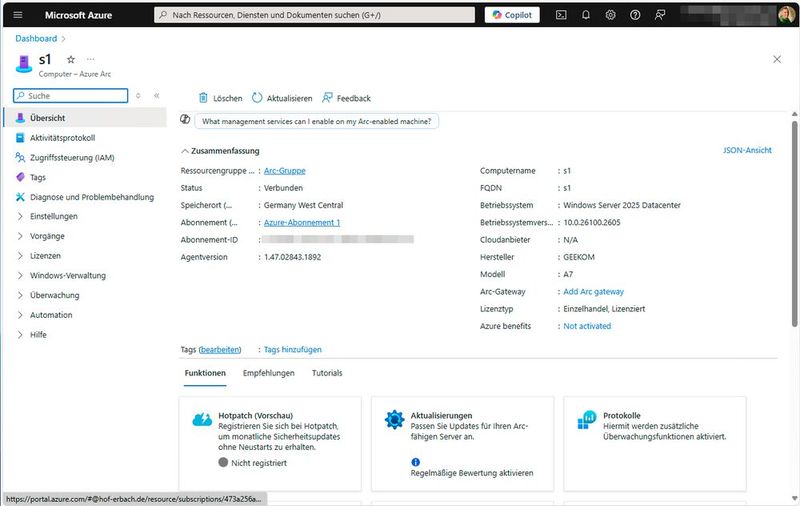Image resolution: width=800 pixels, height=506 pixels.
Task: Click Tags hinzufügen link
Action: (292, 349)
